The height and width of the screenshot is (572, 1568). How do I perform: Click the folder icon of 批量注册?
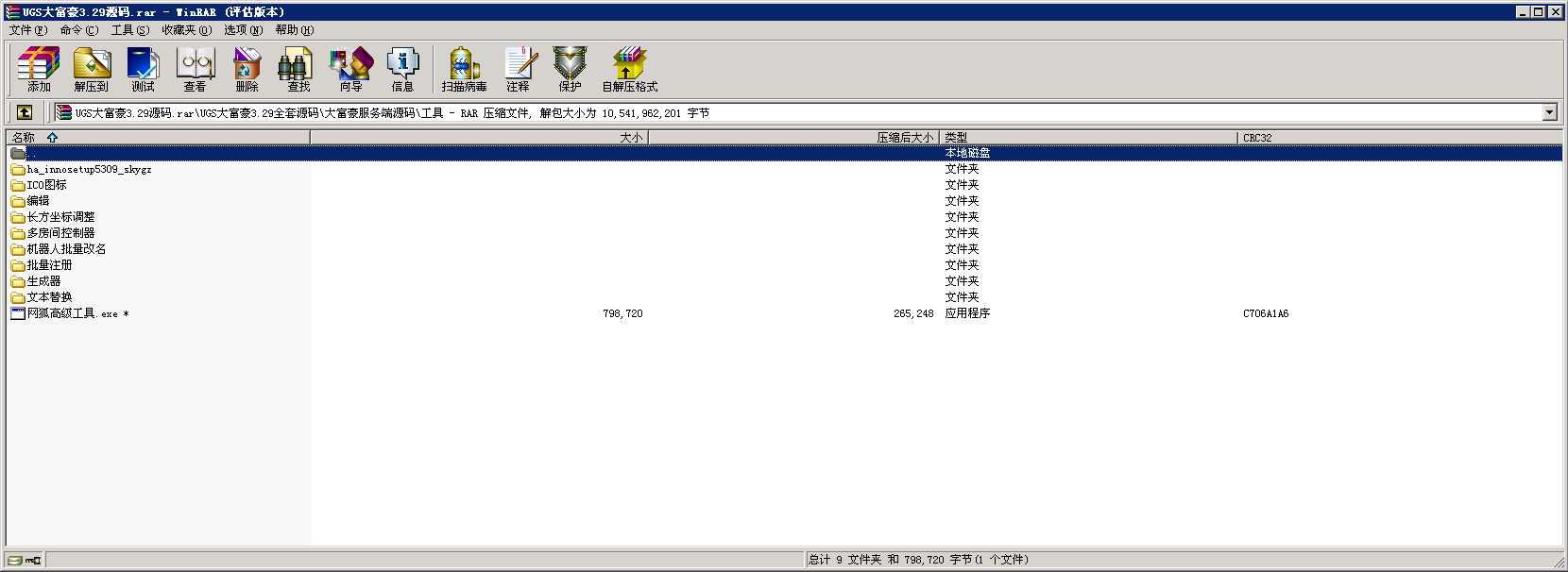tap(18, 265)
